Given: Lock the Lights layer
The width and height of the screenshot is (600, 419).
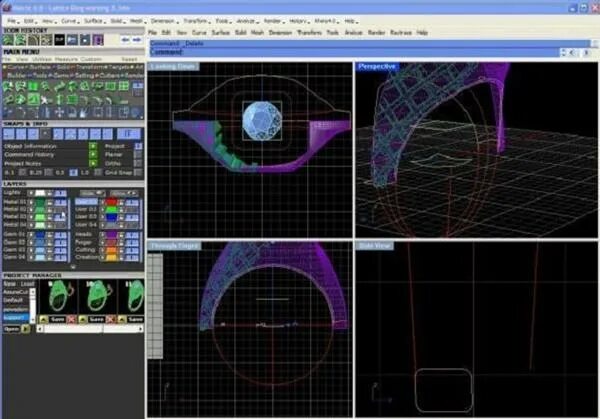Looking at the screenshot, I should (50, 193).
